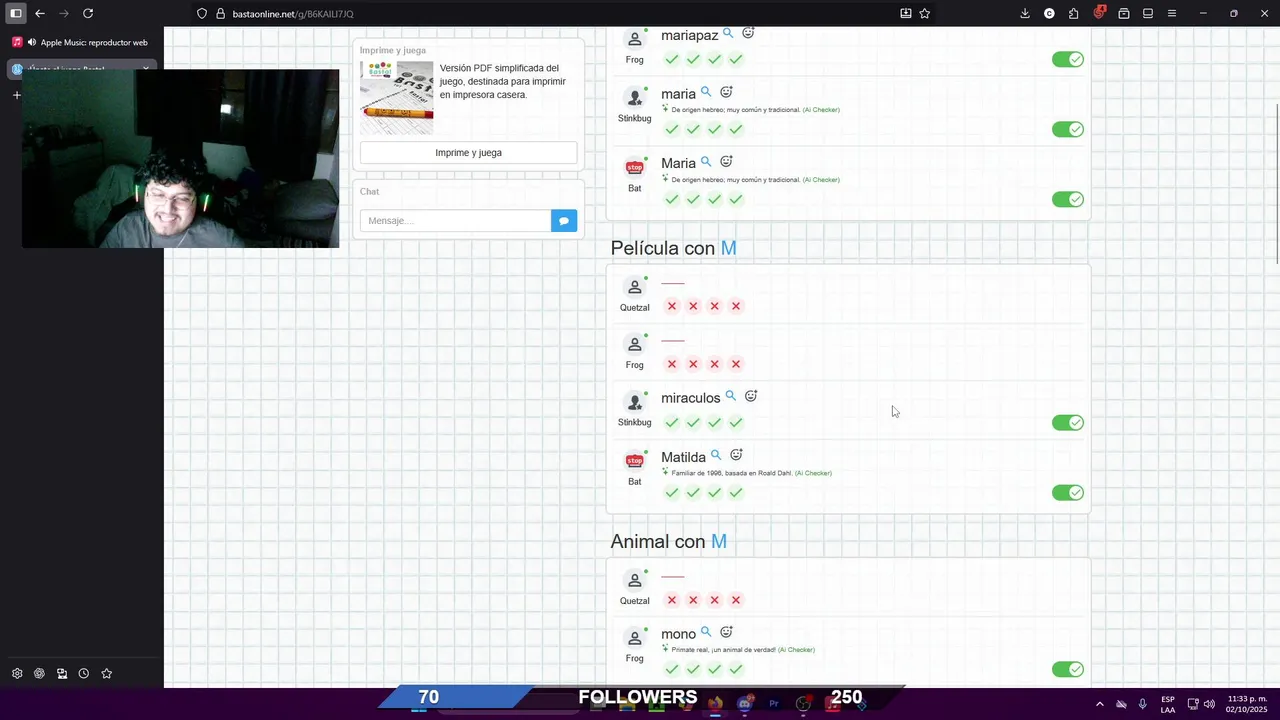Add emoji reaction to miraculos answer
This screenshot has height=720, width=1280.
(751, 396)
